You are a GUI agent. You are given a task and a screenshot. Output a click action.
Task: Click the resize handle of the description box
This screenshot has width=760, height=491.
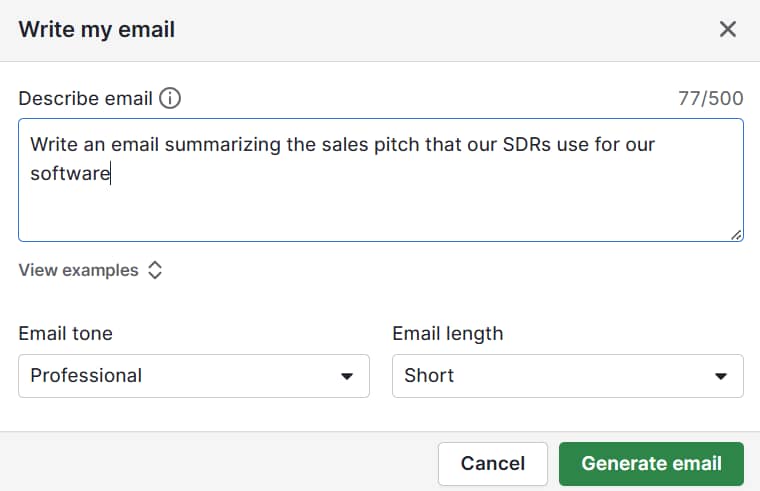736,235
